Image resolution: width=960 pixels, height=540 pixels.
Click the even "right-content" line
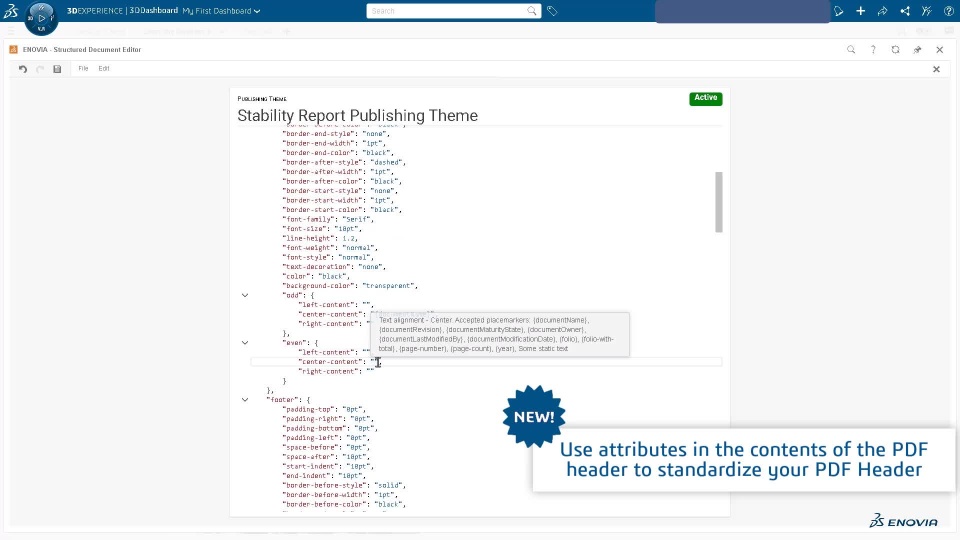coord(336,372)
